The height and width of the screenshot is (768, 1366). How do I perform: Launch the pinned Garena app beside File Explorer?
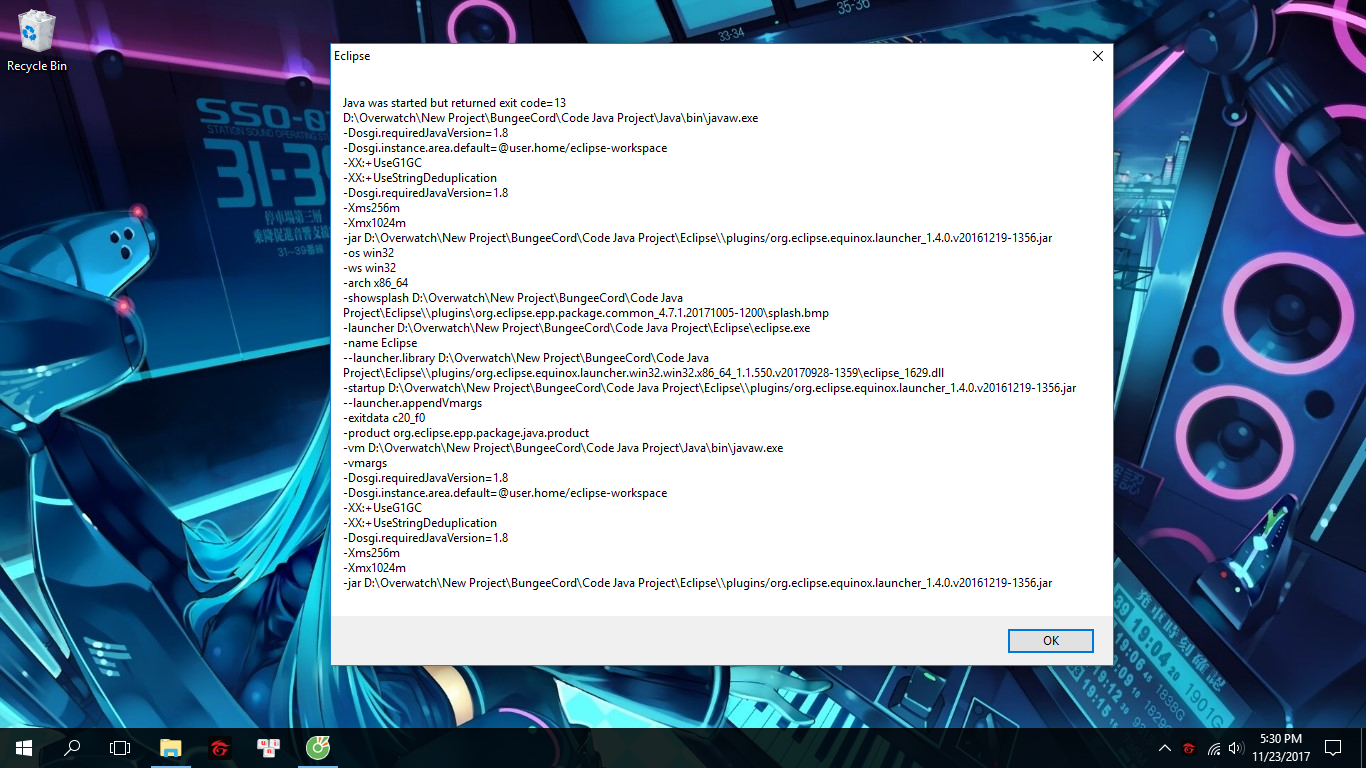point(219,748)
